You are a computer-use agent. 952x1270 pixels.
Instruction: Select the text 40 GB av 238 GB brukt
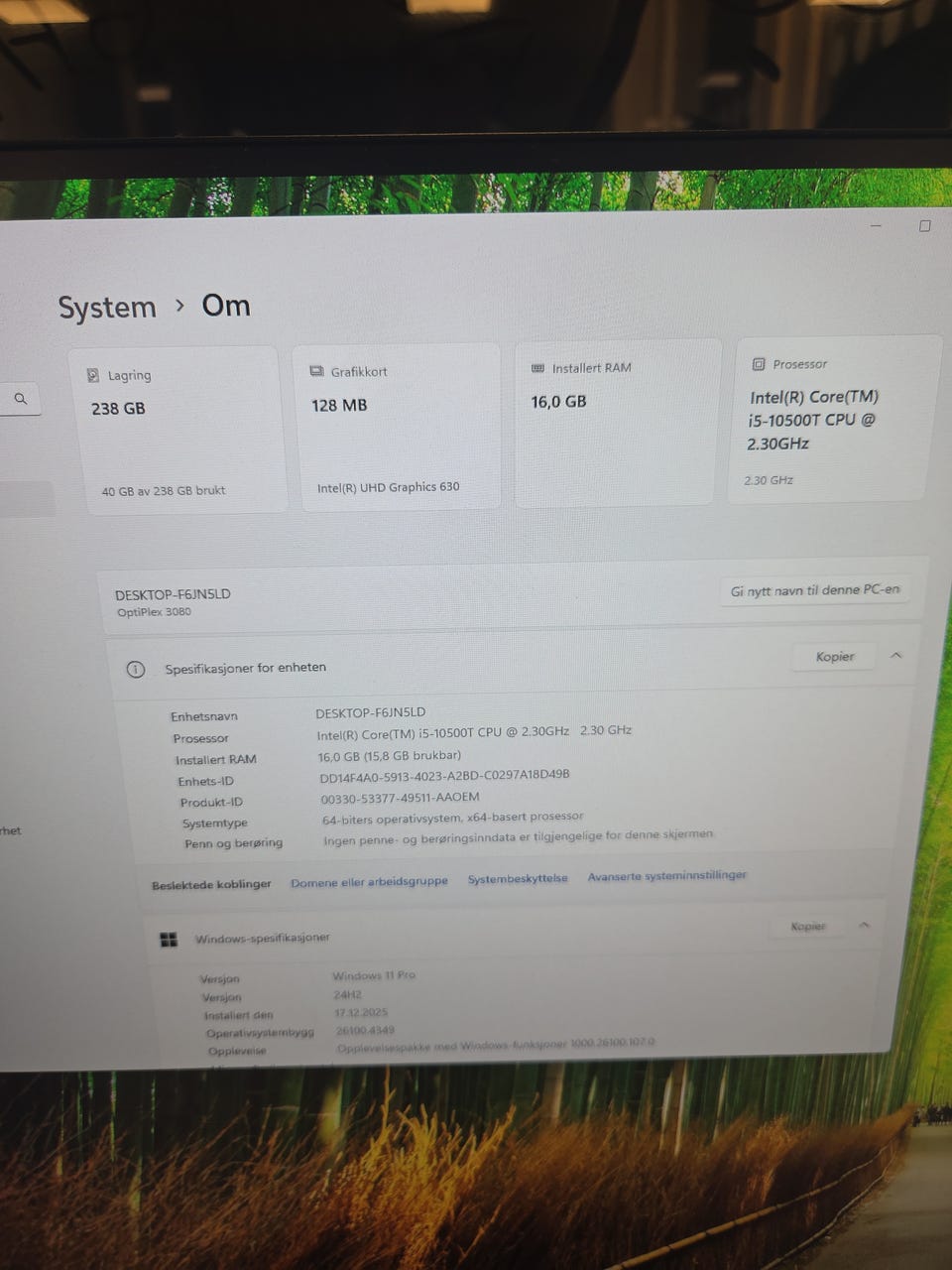164,490
